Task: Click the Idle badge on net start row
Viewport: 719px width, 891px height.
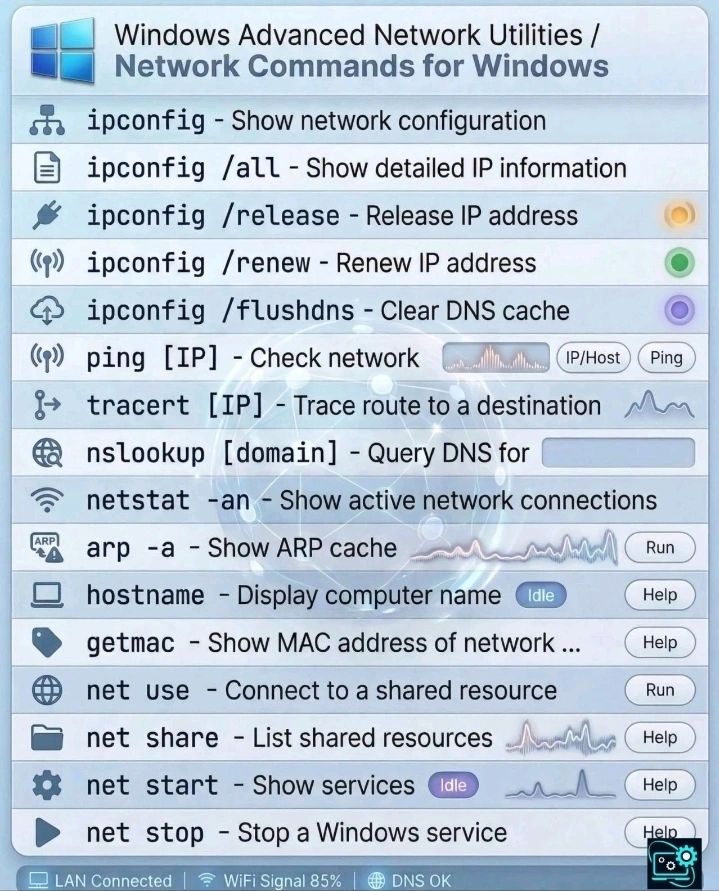Action: (453, 785)
